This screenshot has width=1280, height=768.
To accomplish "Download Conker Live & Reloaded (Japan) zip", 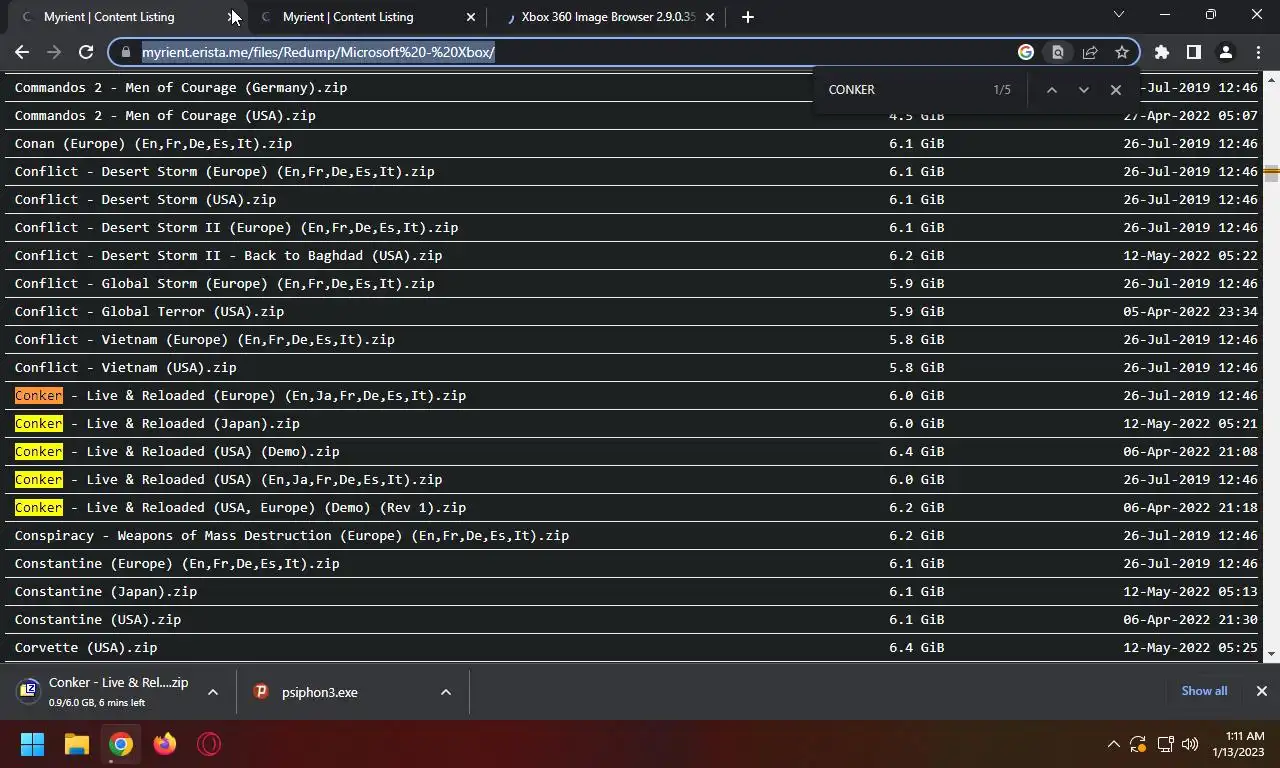I will pos(157,423).
